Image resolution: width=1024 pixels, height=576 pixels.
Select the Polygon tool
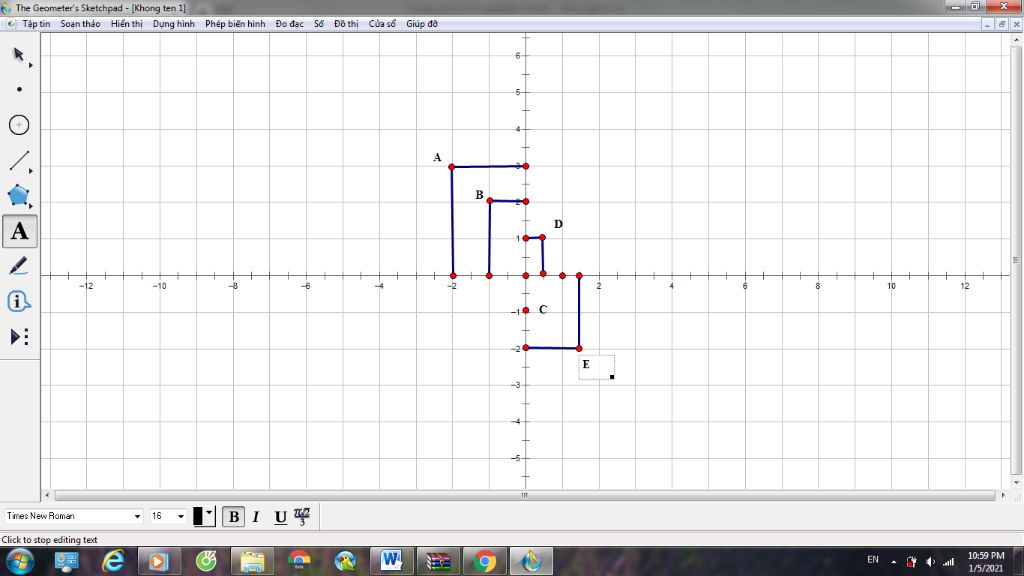[x=18, y=195]
